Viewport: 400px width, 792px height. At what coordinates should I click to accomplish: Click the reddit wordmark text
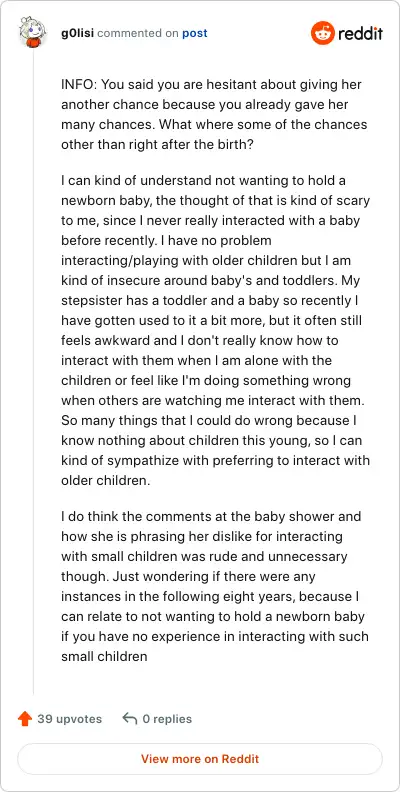click(360, 34)
